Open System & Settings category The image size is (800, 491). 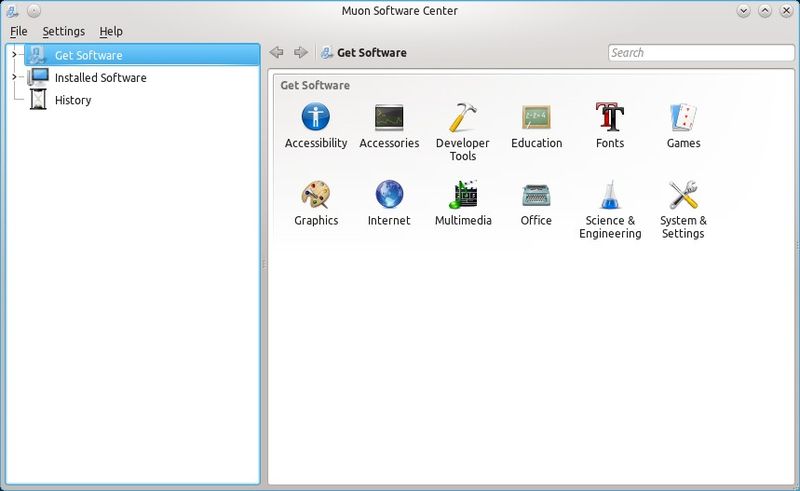coord(683,196)
